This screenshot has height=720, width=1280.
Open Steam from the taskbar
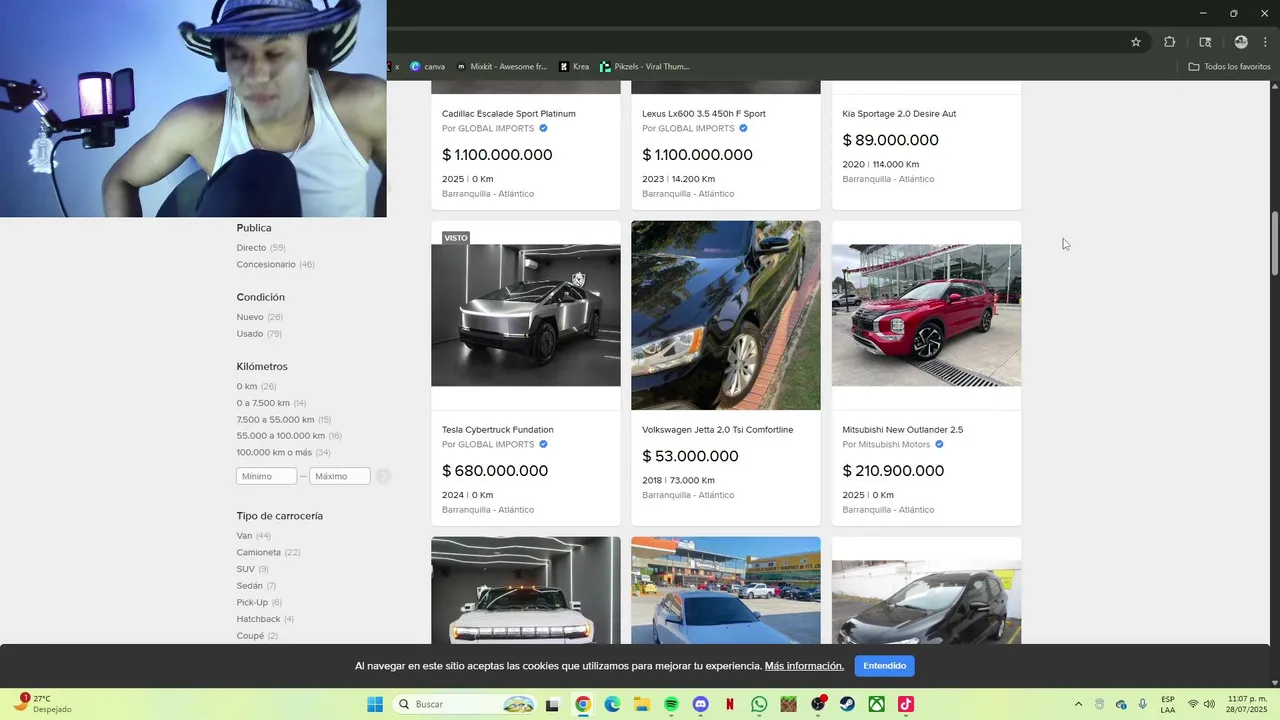847,704
